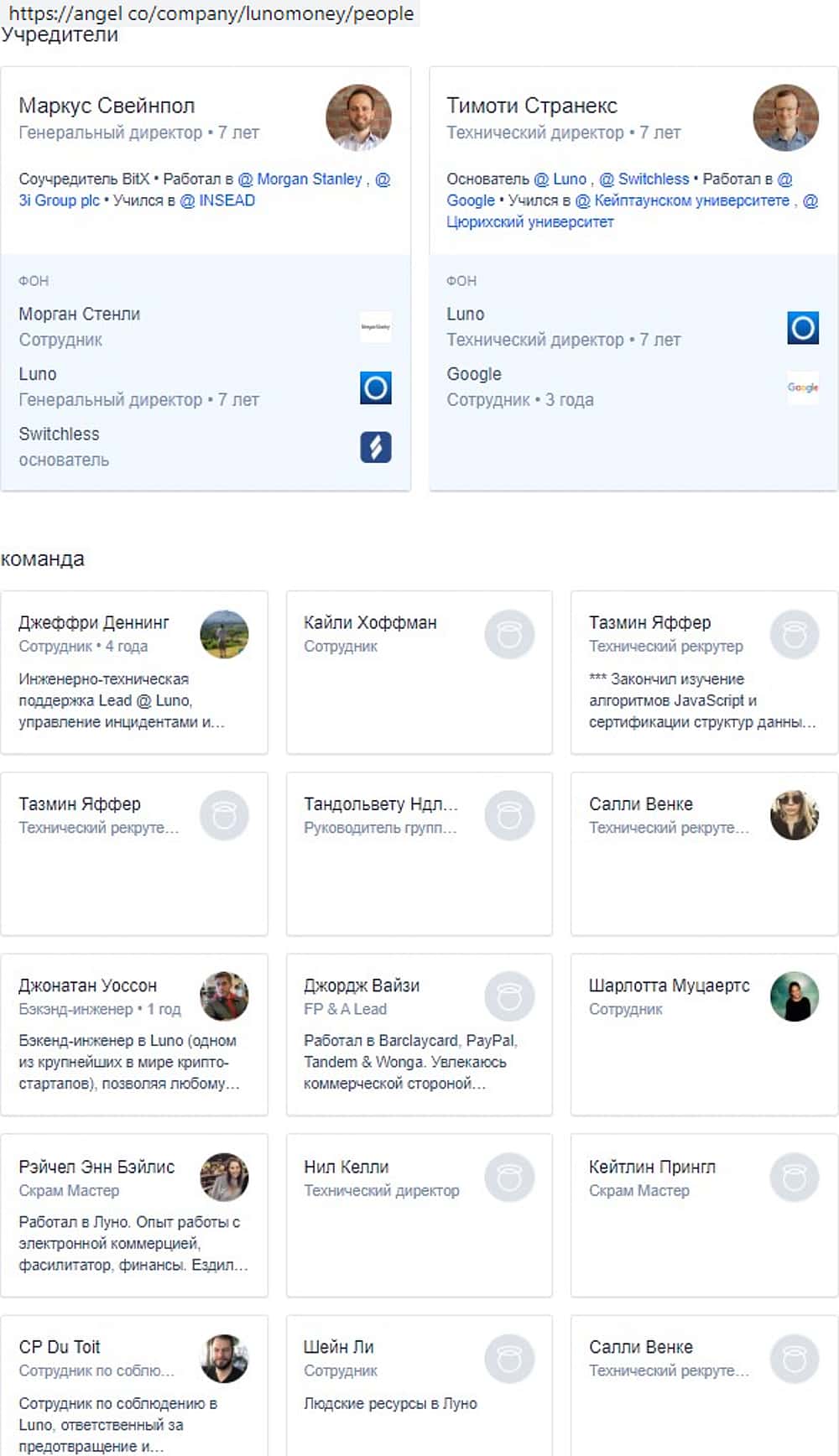Open the @ Switchless link

pyautogui.click(x=644, y=179)
